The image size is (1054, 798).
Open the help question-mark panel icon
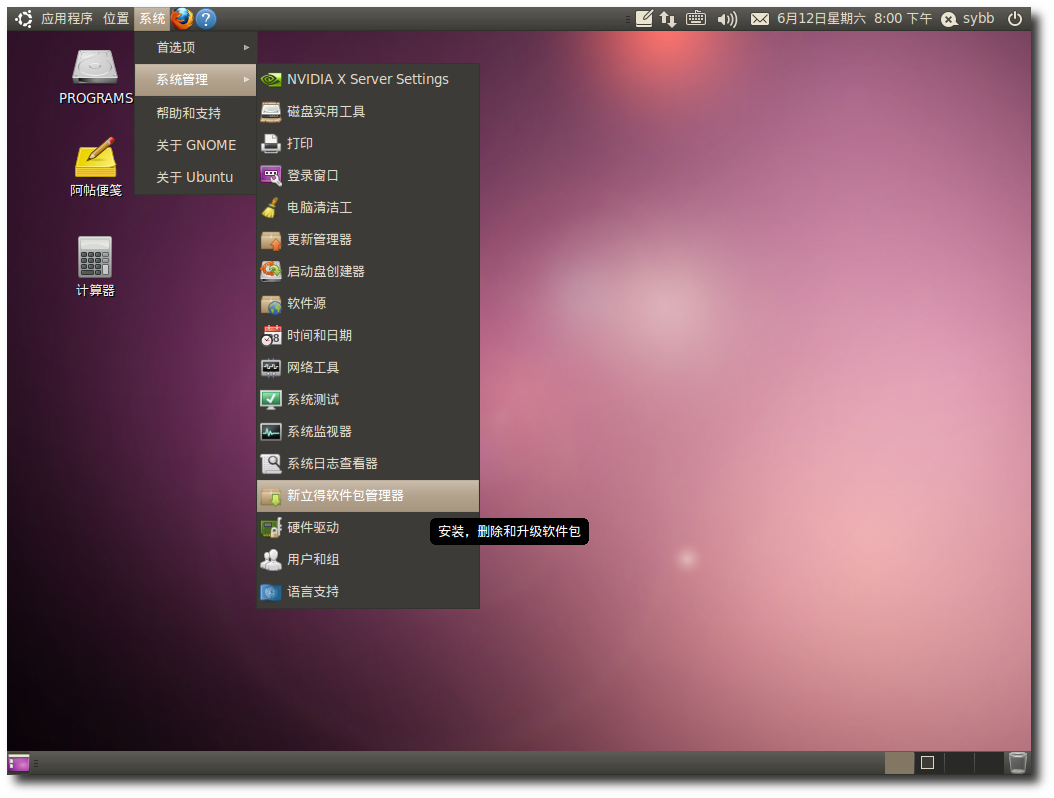[206, 19]
